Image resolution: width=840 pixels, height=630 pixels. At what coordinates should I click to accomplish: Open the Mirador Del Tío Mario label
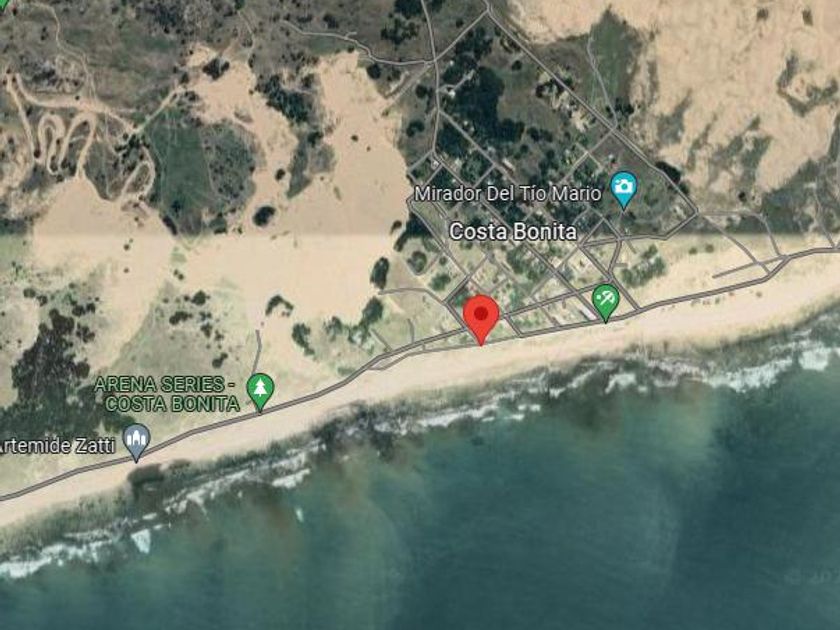coord(508,193)
